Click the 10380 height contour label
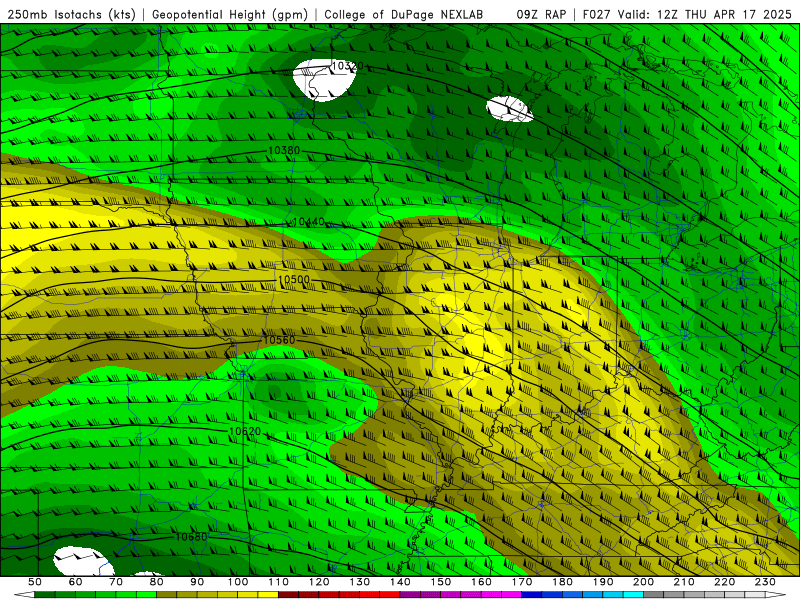The width and height of the screenshot is (800, 600). pos(284,151)
